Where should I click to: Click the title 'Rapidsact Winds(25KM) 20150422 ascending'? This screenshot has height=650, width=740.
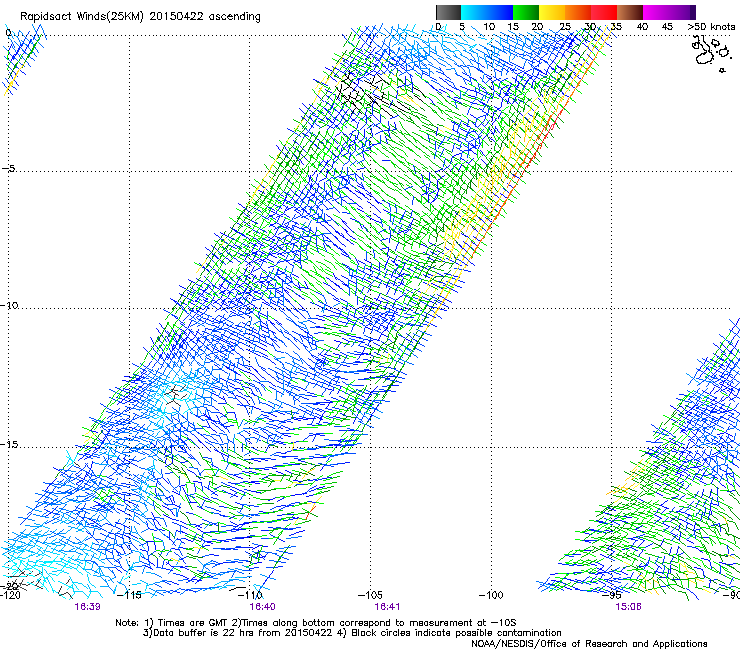click(x=140, y=17)
